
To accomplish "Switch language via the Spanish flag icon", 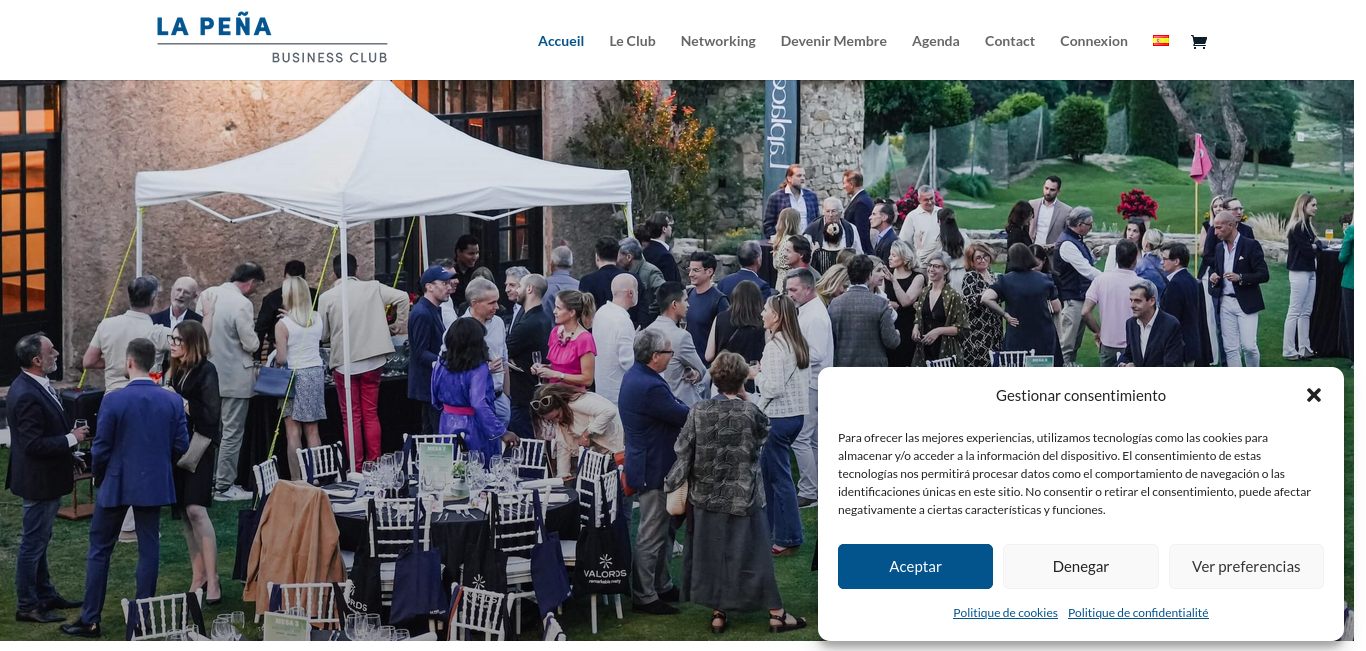I will 1161,41.
